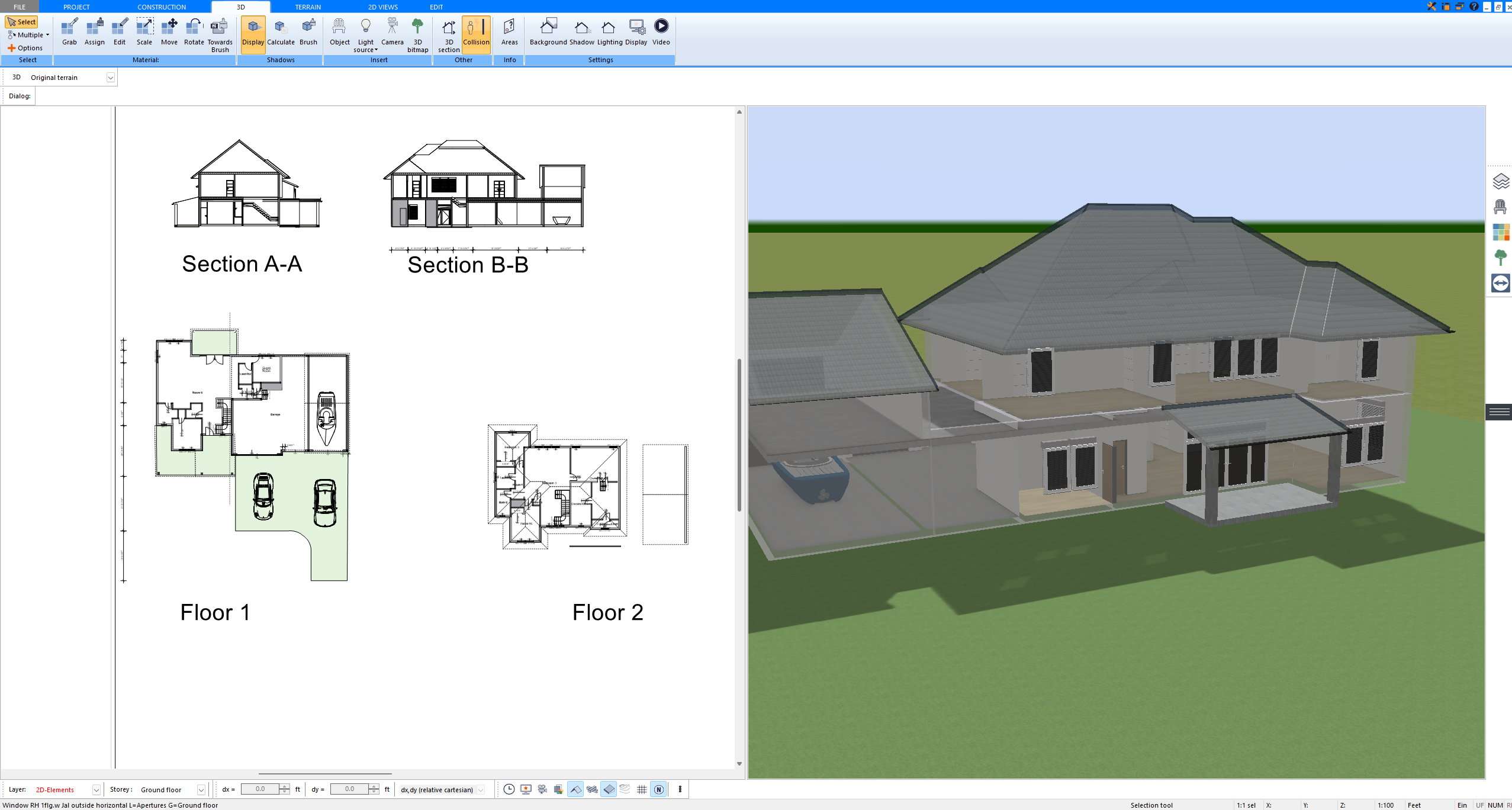Click the dx value input field
This screenshot has height=810, width=1512.
[260, 789]
